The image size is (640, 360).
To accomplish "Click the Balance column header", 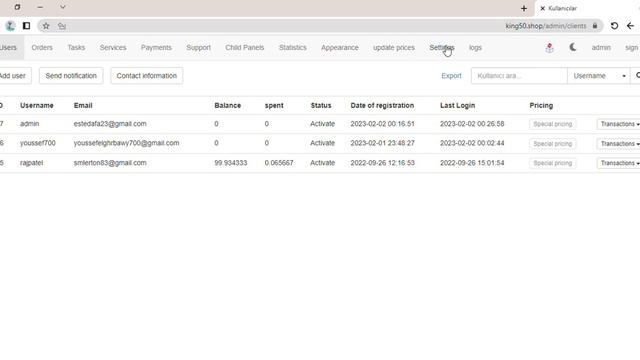I will (227, 105).
